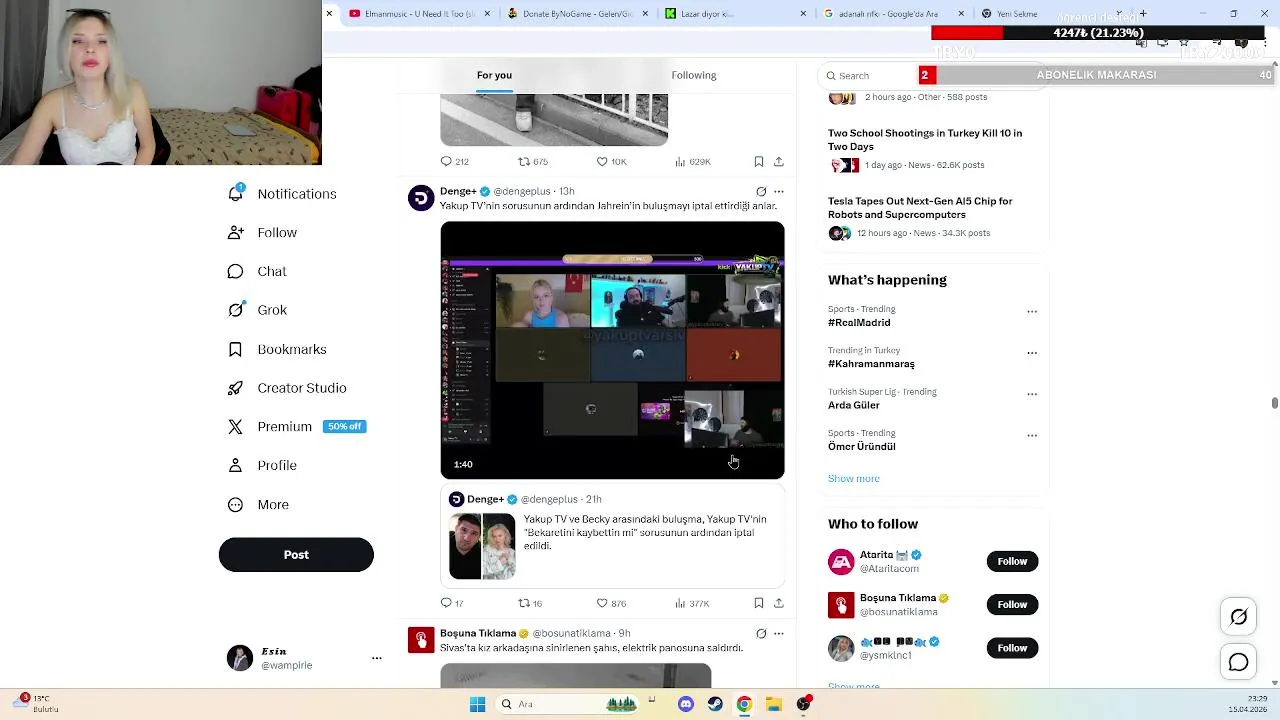Open the #RealMadrid trending topic
The height and width of the screenshot is (720, 1280).
pos(859,323)
